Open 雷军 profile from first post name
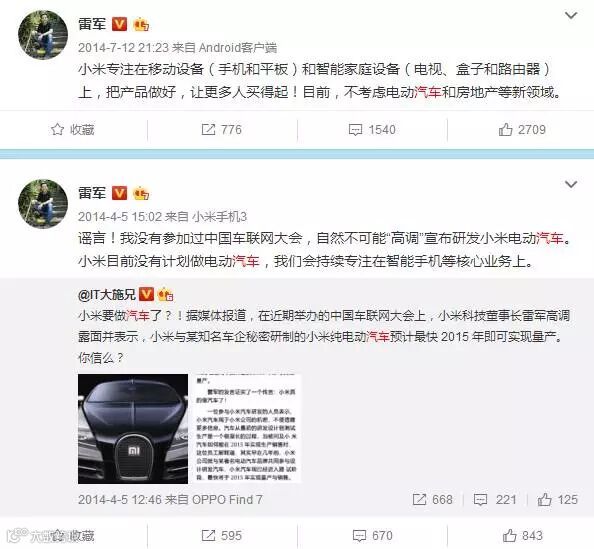Viewport: 594px width, 549px height. pos(92,24)
